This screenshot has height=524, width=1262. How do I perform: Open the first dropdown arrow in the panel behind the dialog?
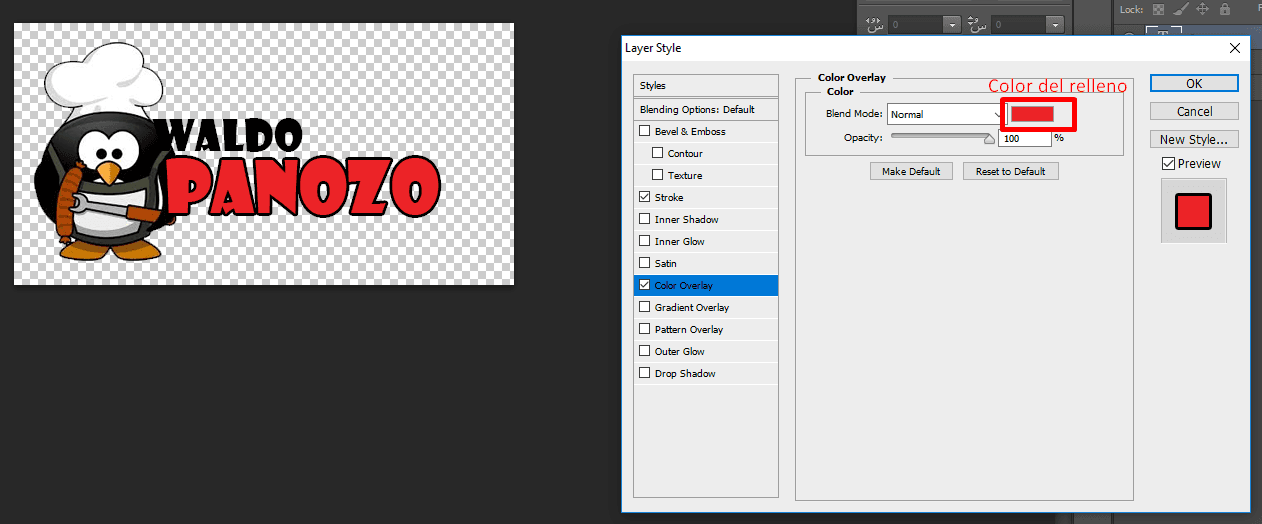click(x=952, y=23)
